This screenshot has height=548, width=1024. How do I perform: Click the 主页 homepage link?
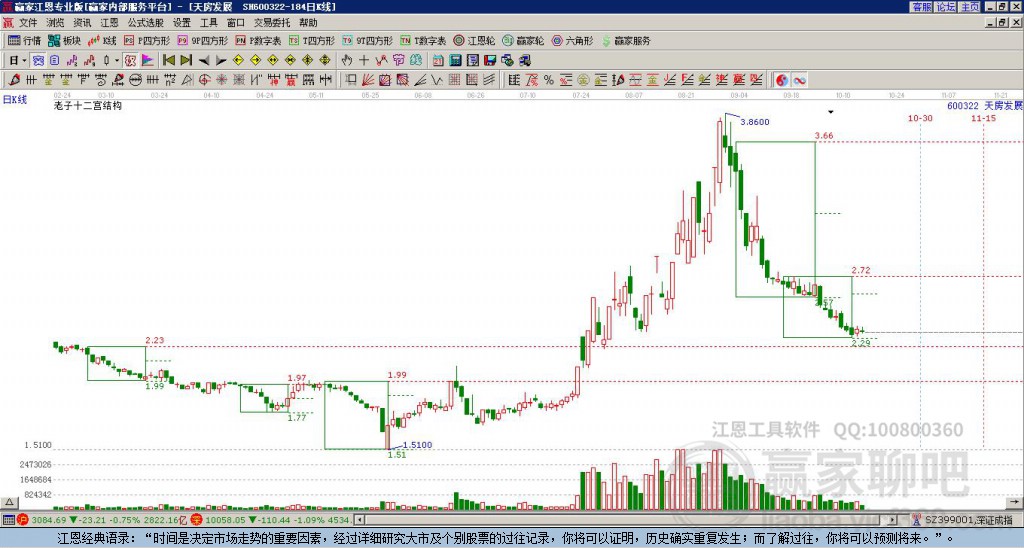[970, 7]
